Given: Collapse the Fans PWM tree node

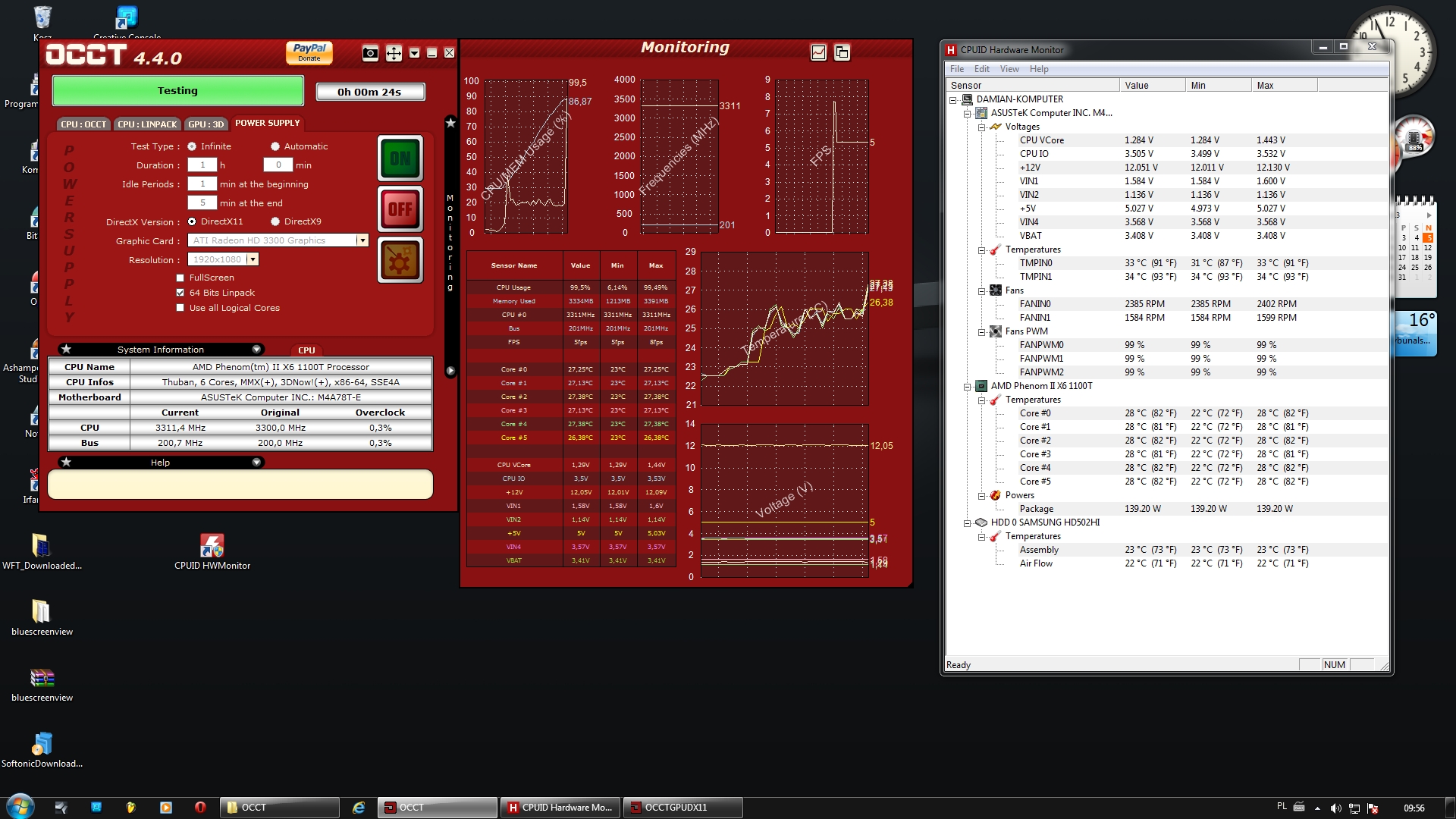Looking at the screenshot, I should [981, 332].
